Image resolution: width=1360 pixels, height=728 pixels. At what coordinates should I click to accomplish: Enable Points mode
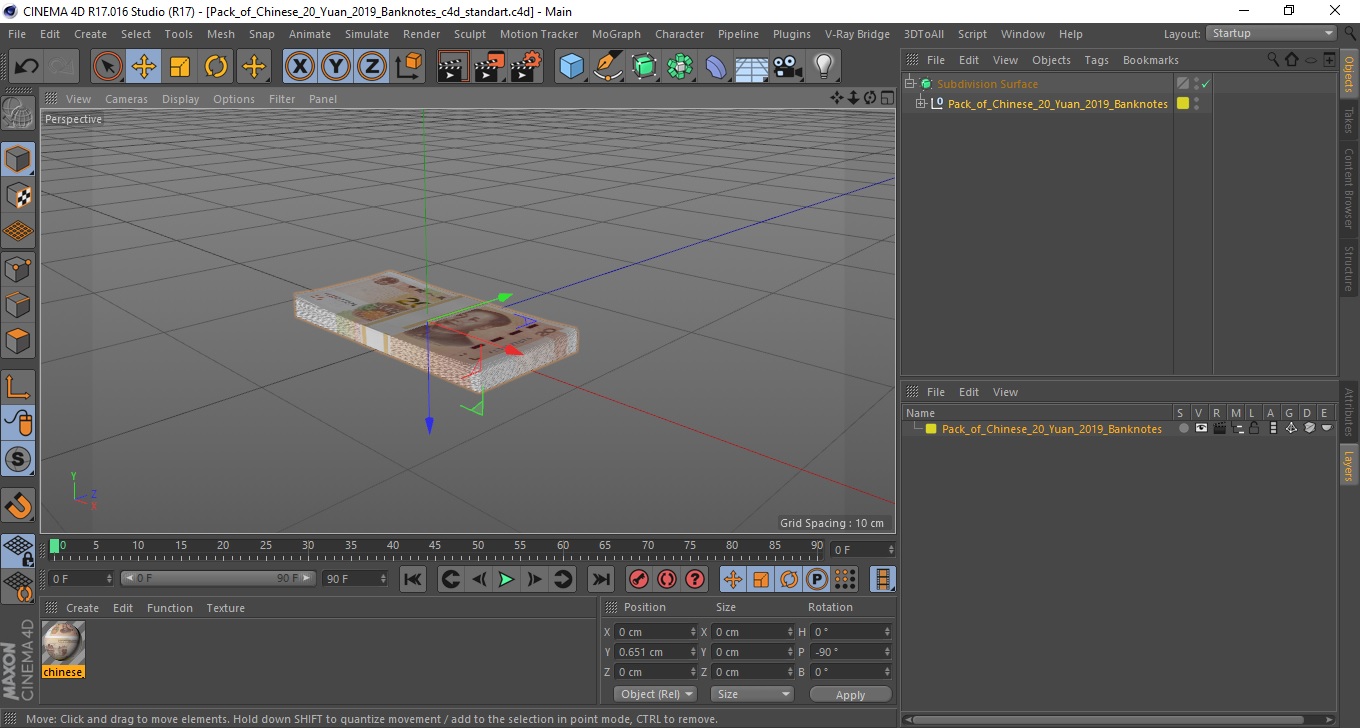[18, 268]
